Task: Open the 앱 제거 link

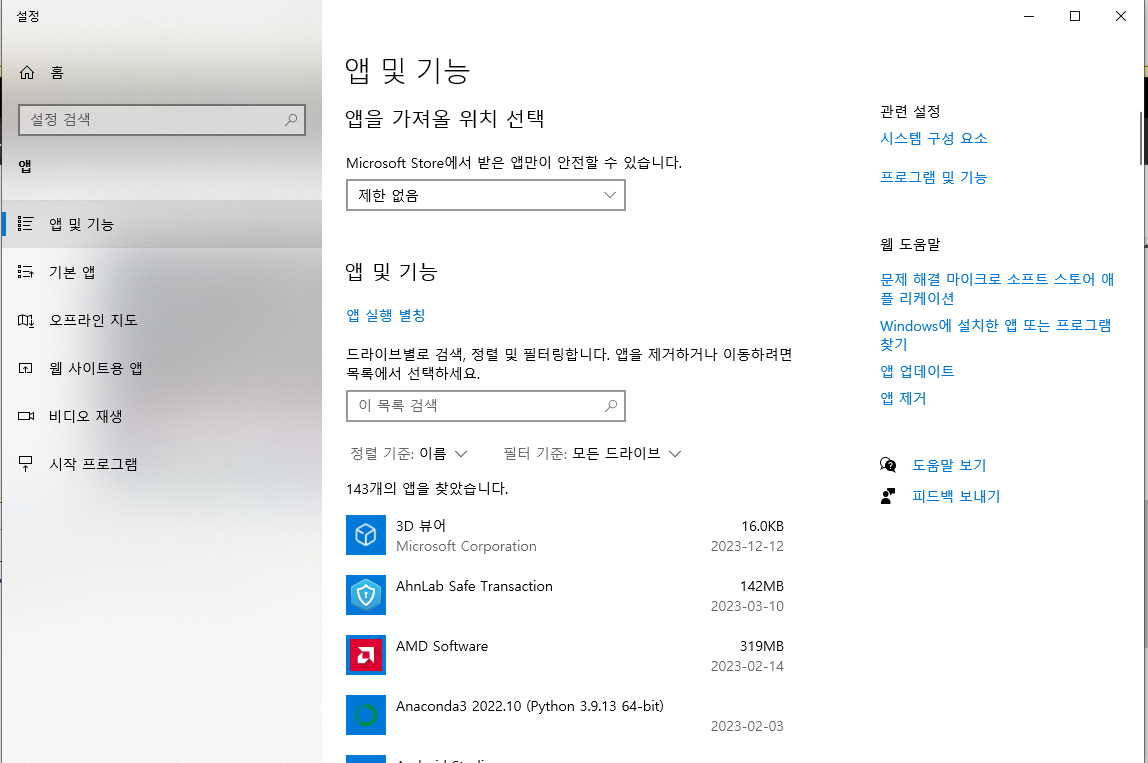Action: [x=903, y=398]
